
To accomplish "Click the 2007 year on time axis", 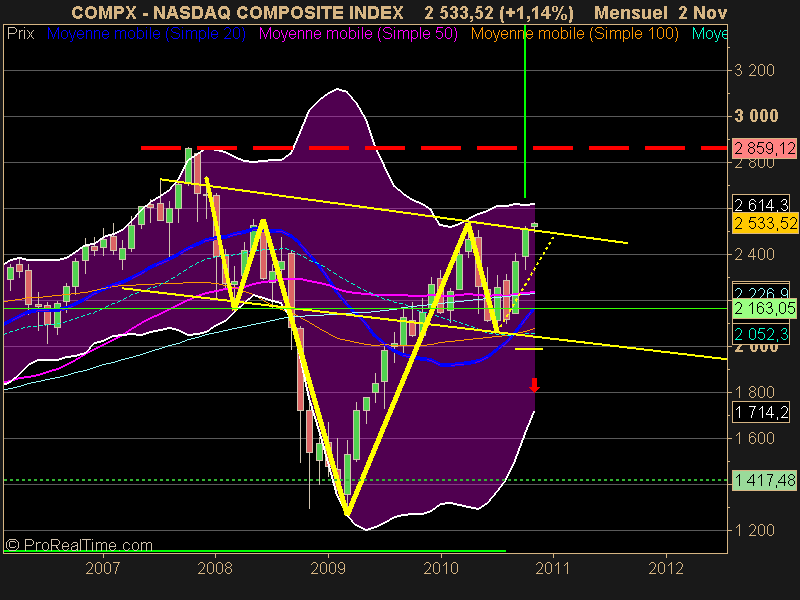I will click(x=103, y=568).
